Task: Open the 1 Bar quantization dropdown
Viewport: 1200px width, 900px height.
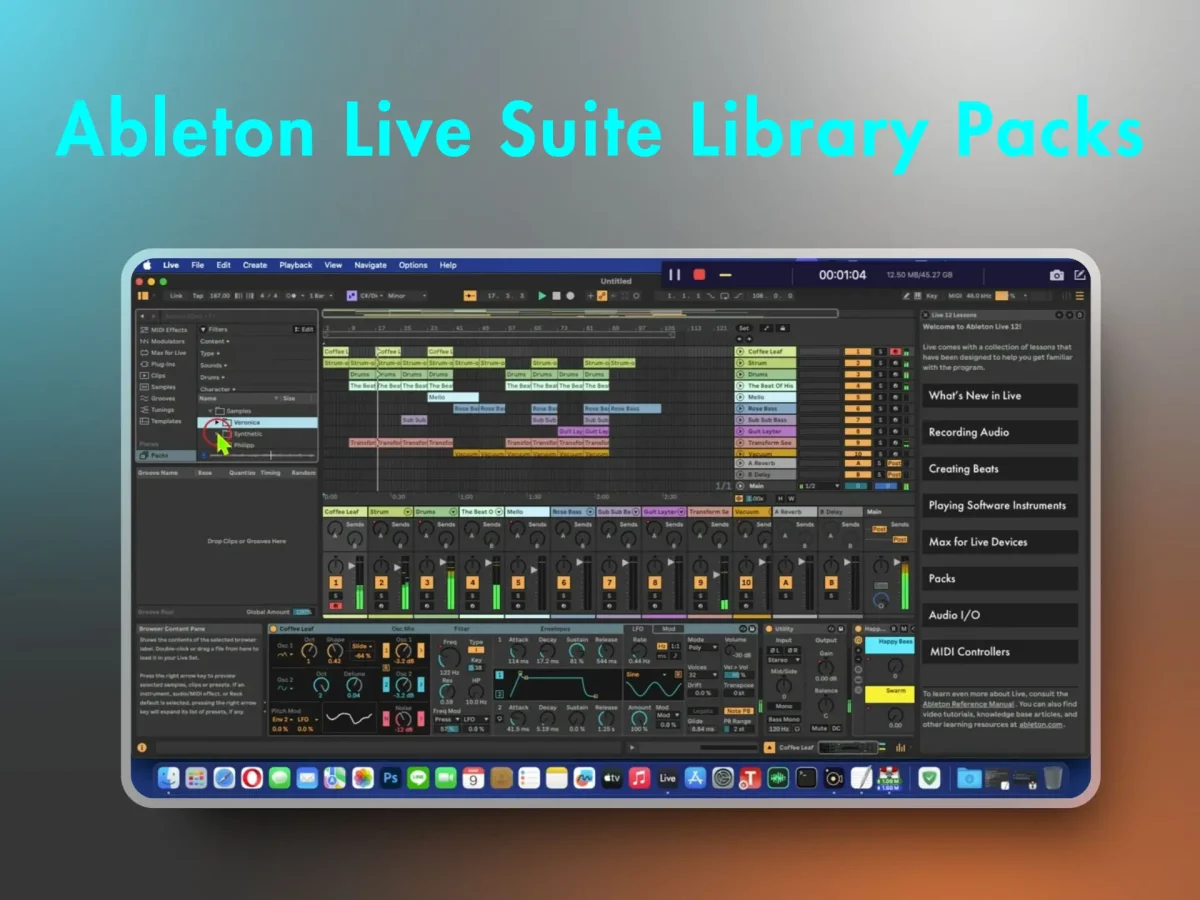Action: click(x=321, y=296)
